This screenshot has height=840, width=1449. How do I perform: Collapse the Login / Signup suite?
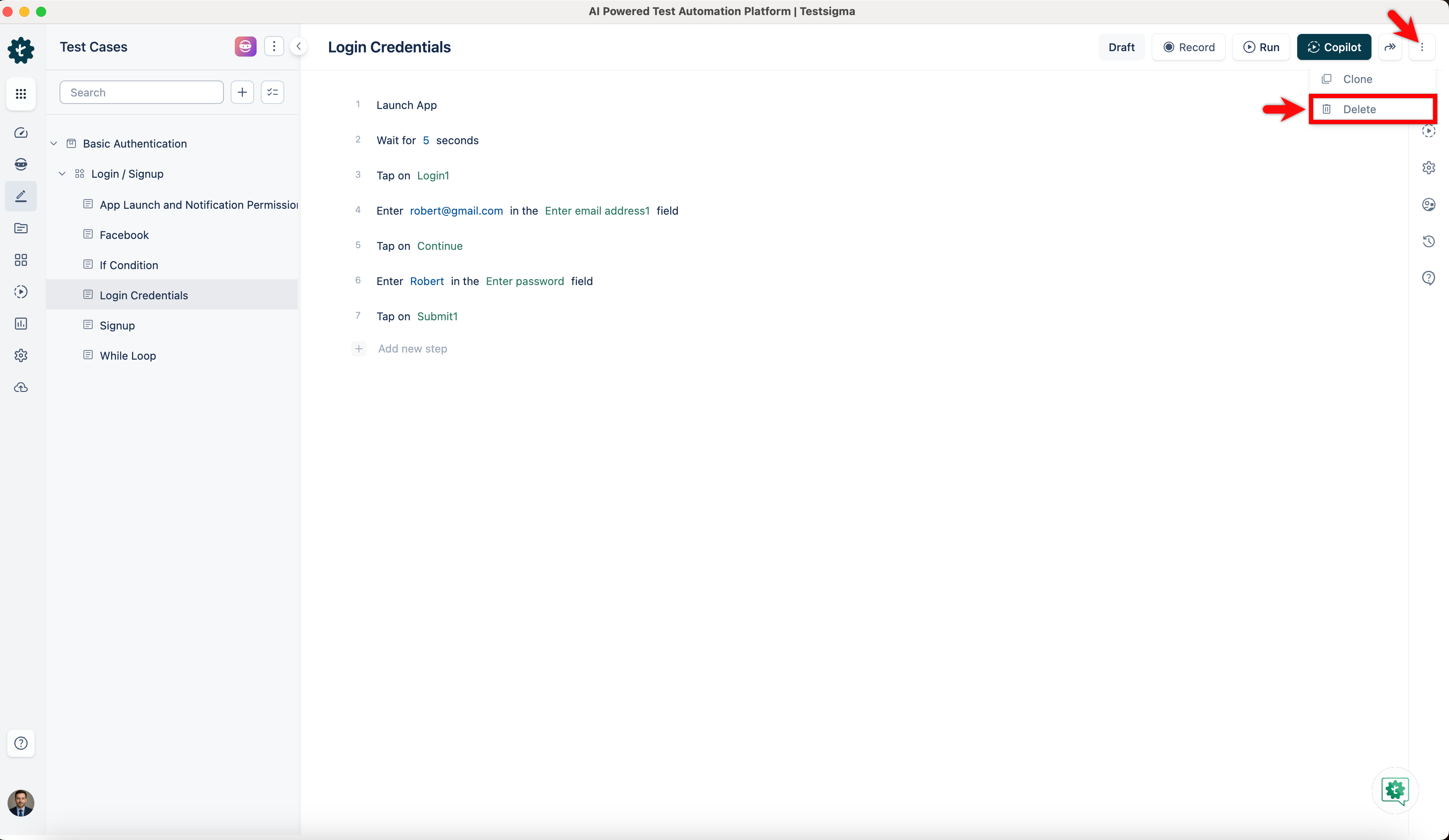62,174
